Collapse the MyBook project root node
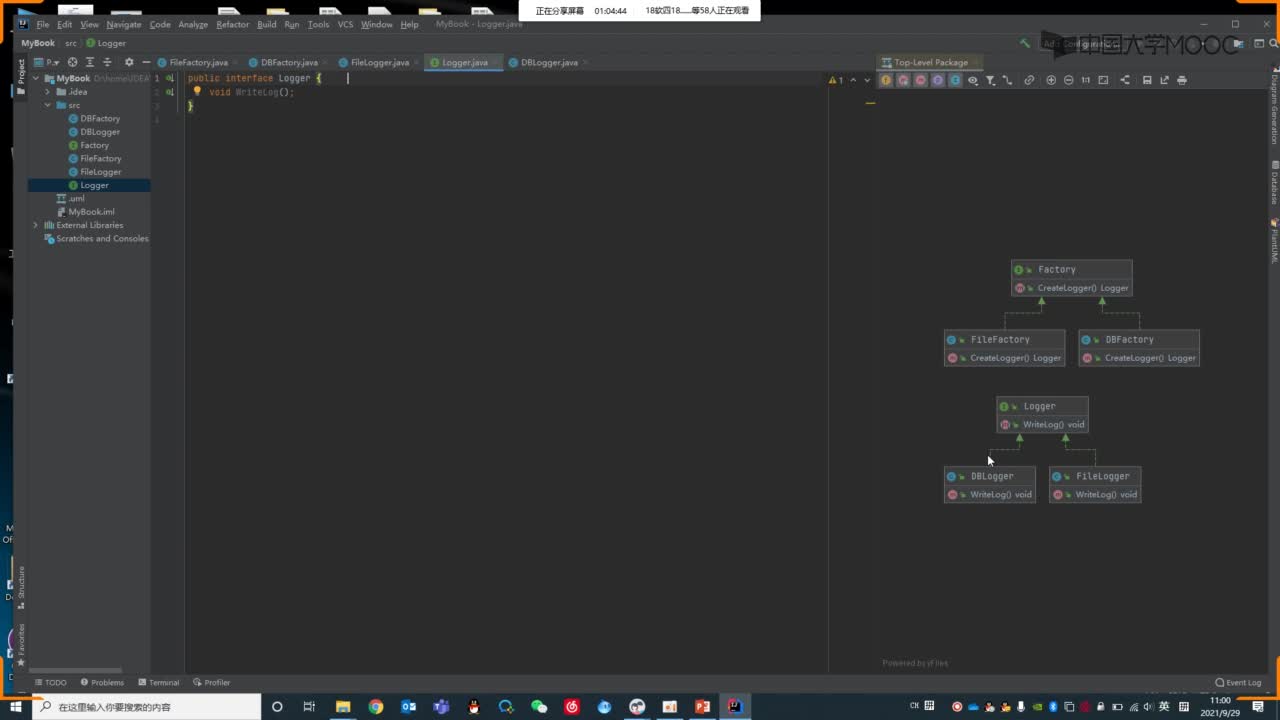This screenshot has height=720, width=1280. point(36,78)
